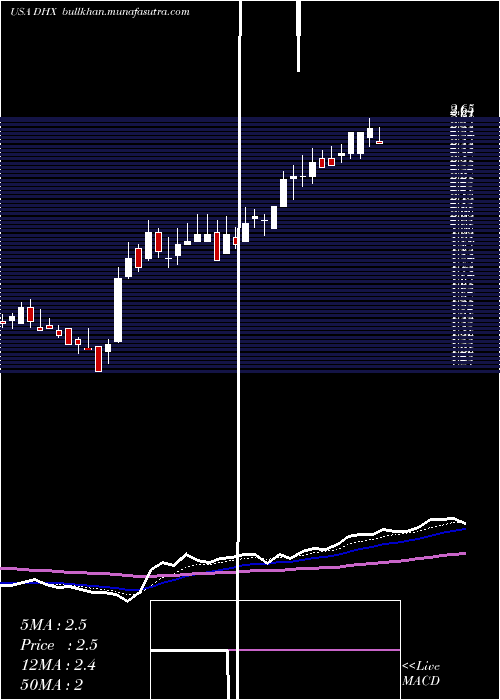The height and width of the screenshot is (700, 500).
Task: Click the "USA DHX" ticker label
Action: (33, 12)
